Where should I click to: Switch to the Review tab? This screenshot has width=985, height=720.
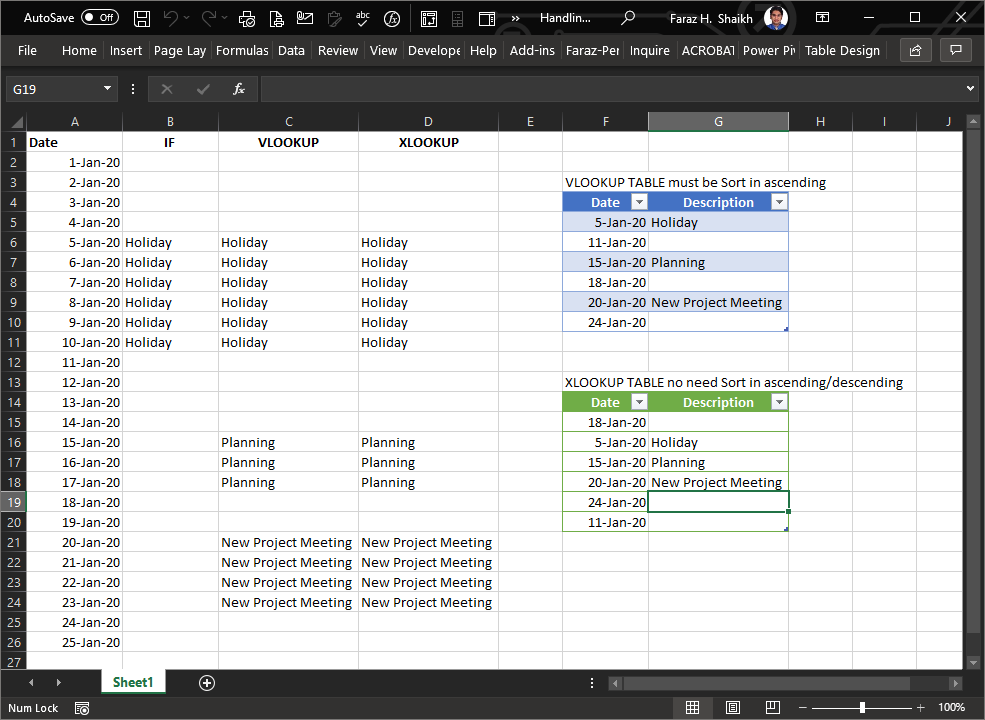pos(337,50)
